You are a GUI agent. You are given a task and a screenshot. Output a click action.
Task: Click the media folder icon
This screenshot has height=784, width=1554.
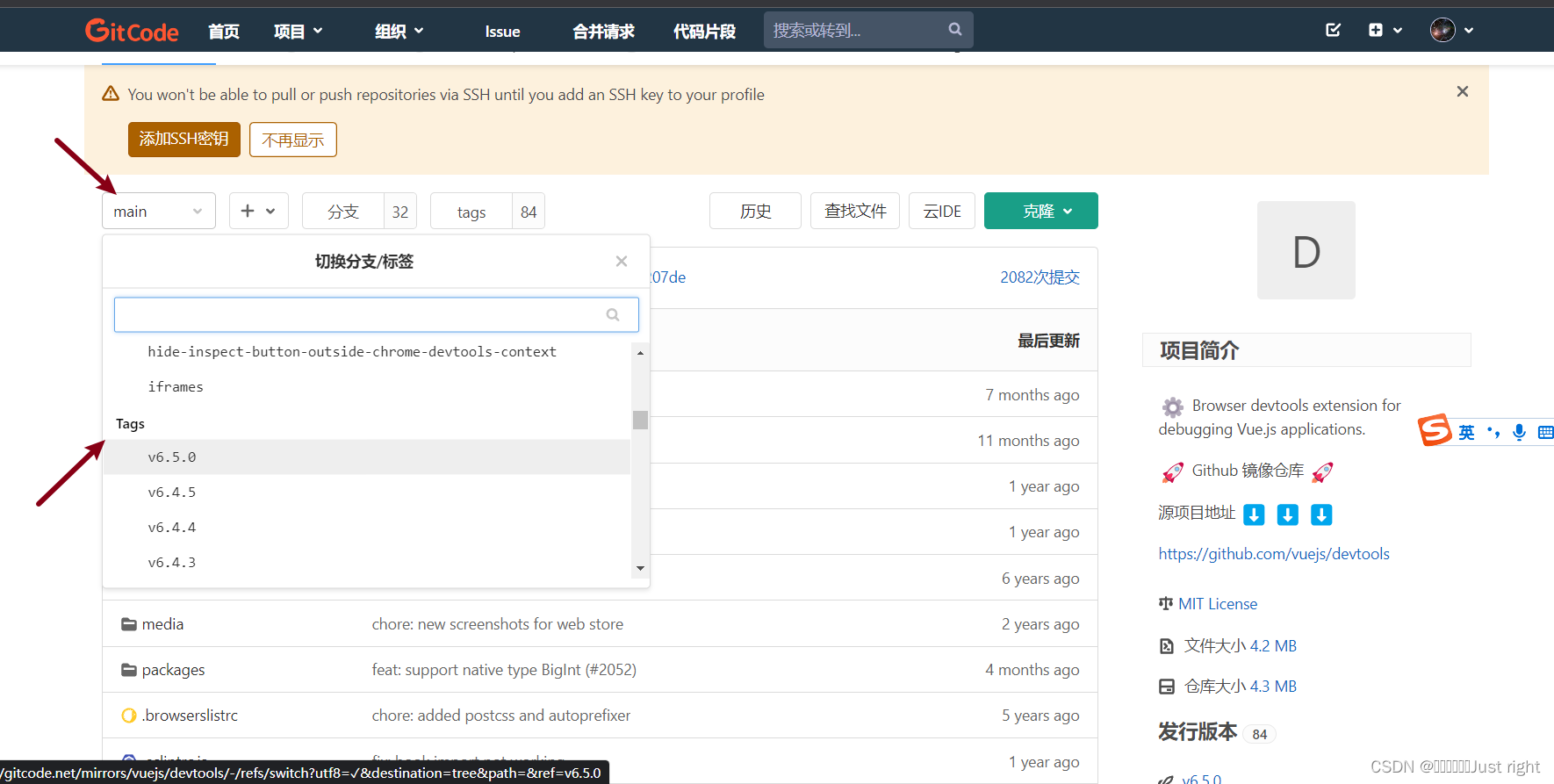pyautogui.click(x=129, y=623)
